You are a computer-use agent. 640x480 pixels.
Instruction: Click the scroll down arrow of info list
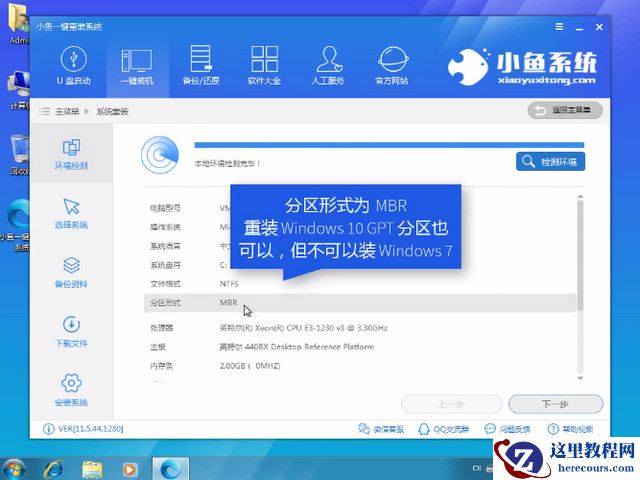pos(580,378)
